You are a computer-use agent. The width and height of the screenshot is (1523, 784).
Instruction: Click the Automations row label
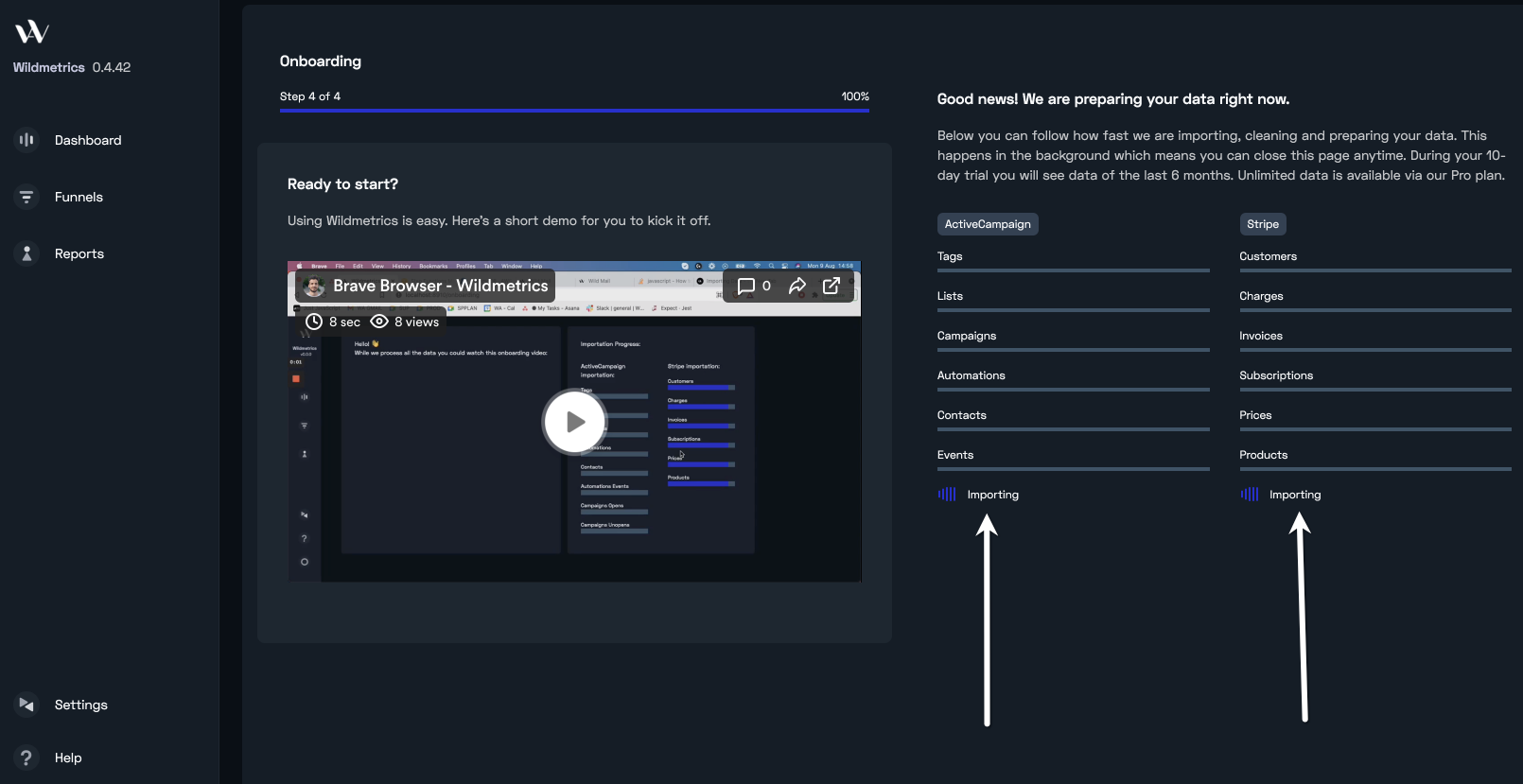pyautogui.click(x=972, y=375)
